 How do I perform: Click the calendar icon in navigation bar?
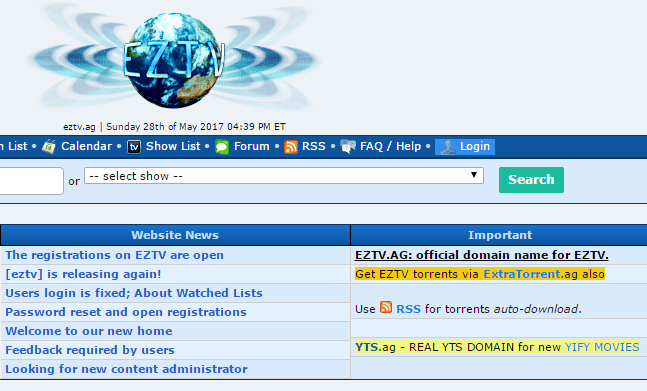pos(49,146)
